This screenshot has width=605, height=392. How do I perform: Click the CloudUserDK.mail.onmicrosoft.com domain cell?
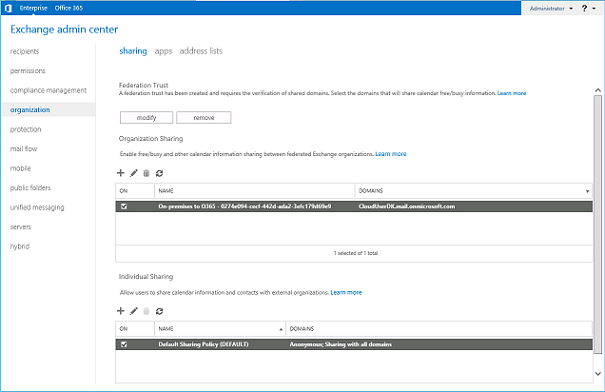coord(407,206)
